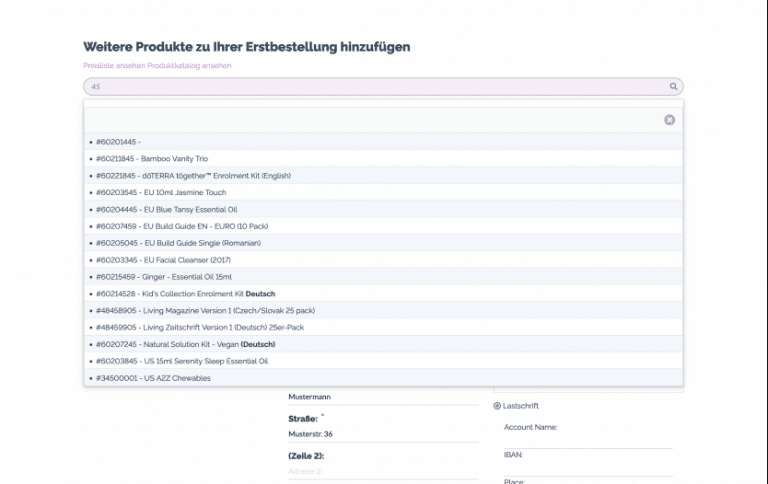The image size is (768, 484).
Task: Select Natural Solution Kit Vegan (Deutsch)
Action: pyautogui.click(x=210, y=344)
